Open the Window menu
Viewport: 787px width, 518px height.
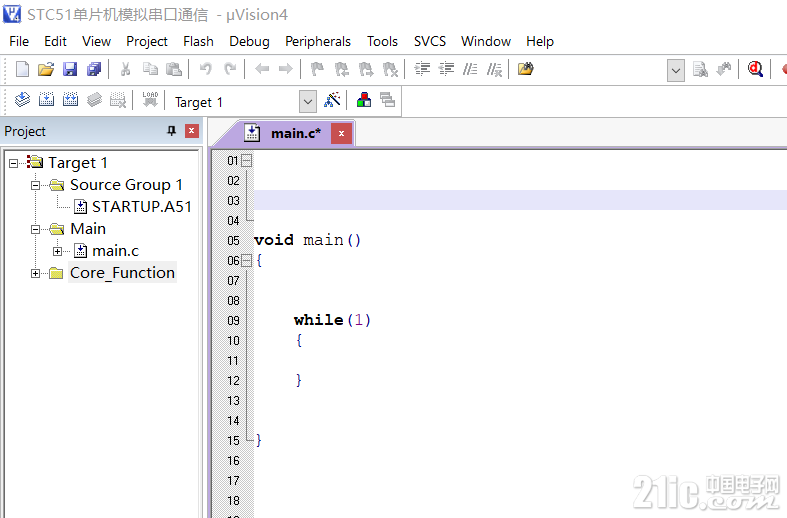[x=486, y=41]
